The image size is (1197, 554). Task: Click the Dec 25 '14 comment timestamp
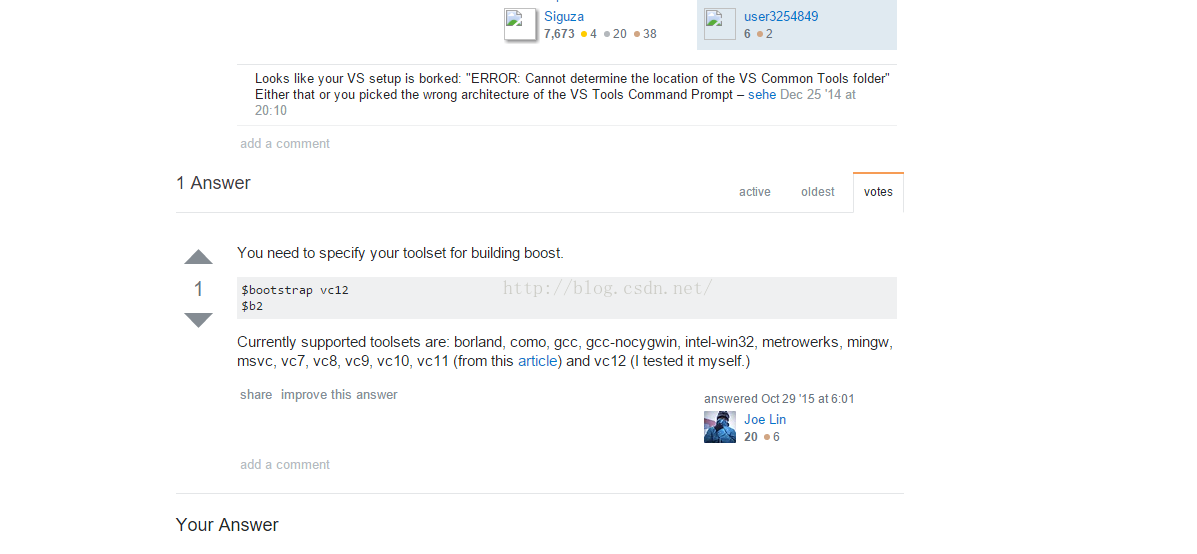pos(817,95)
